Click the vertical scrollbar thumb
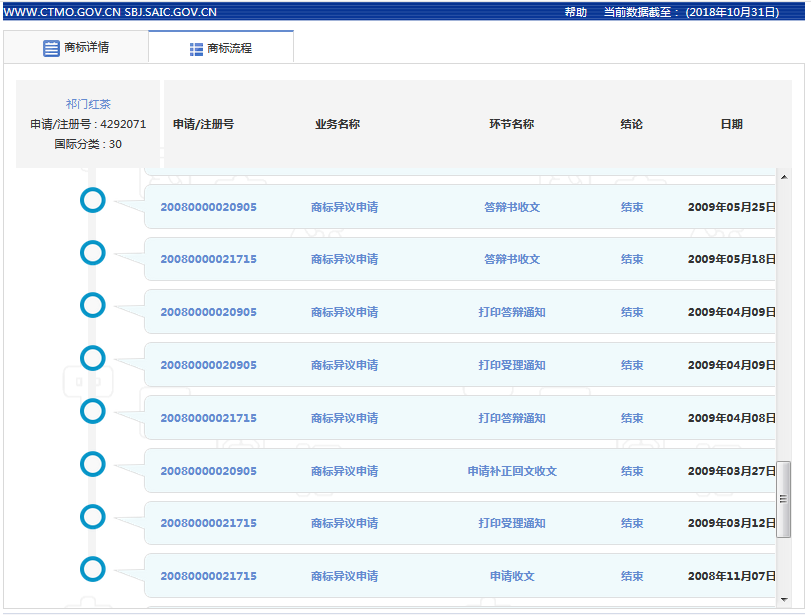Screen dimensions: 811x615 (x=784, y=499)
